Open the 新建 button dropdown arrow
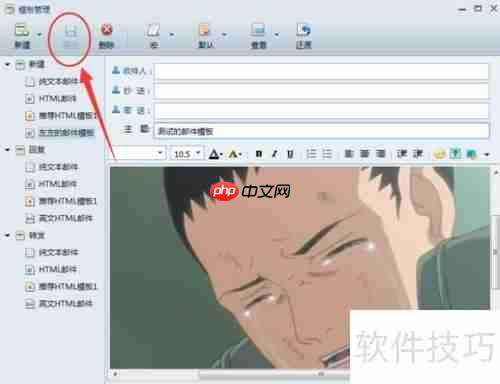500x384 pixels. click(40, 34)
